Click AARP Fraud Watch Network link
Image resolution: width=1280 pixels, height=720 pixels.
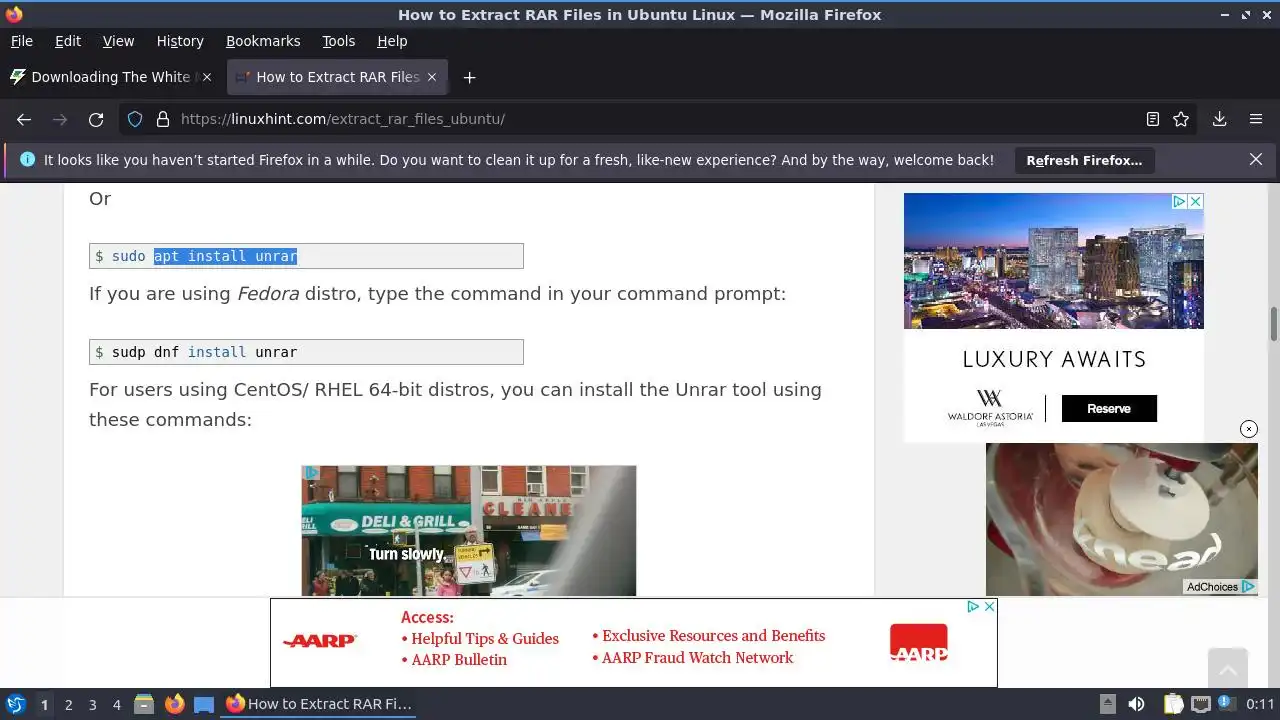coord(697,657)
